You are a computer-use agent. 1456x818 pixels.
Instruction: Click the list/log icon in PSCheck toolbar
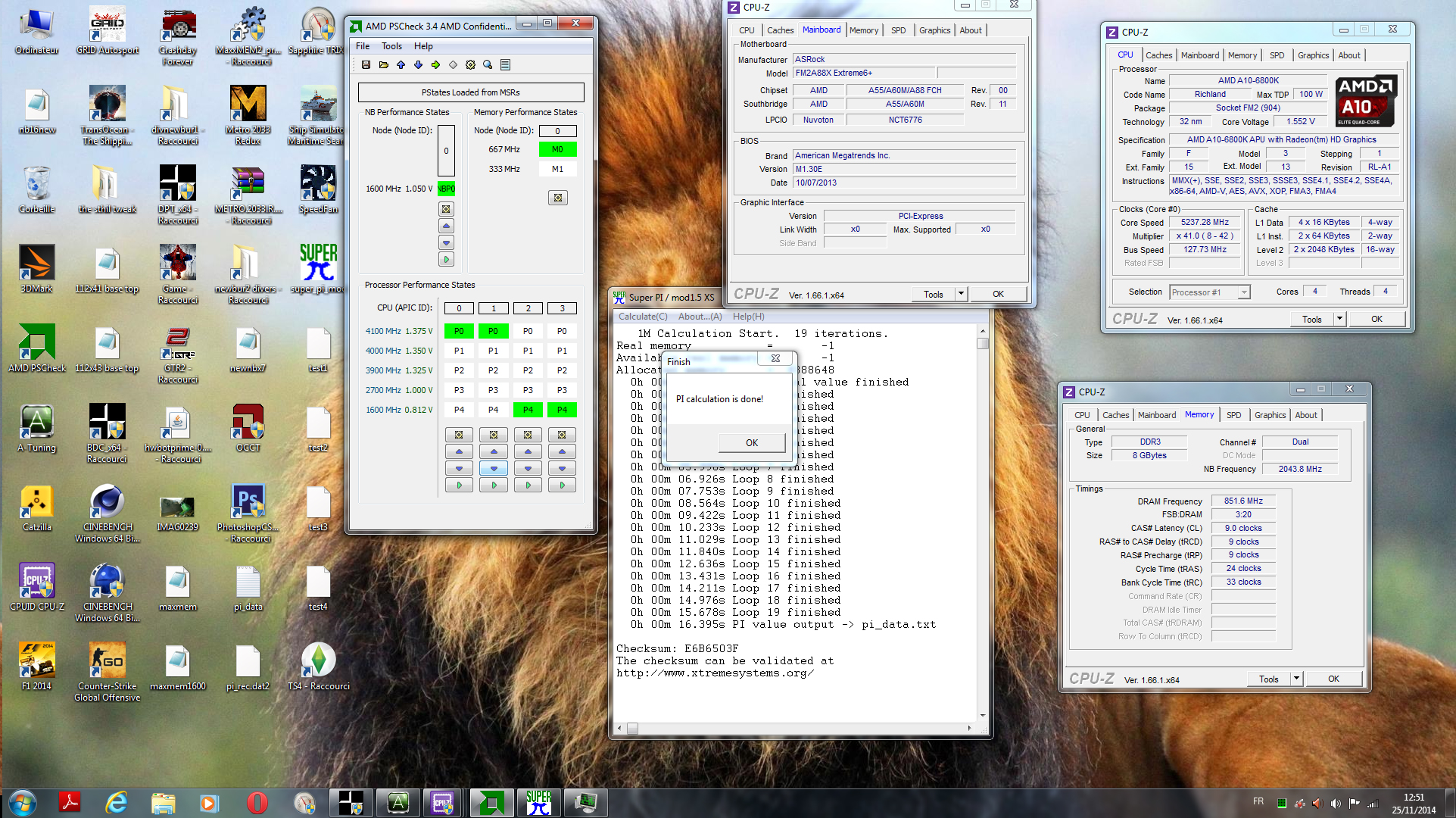coord(505,65)
